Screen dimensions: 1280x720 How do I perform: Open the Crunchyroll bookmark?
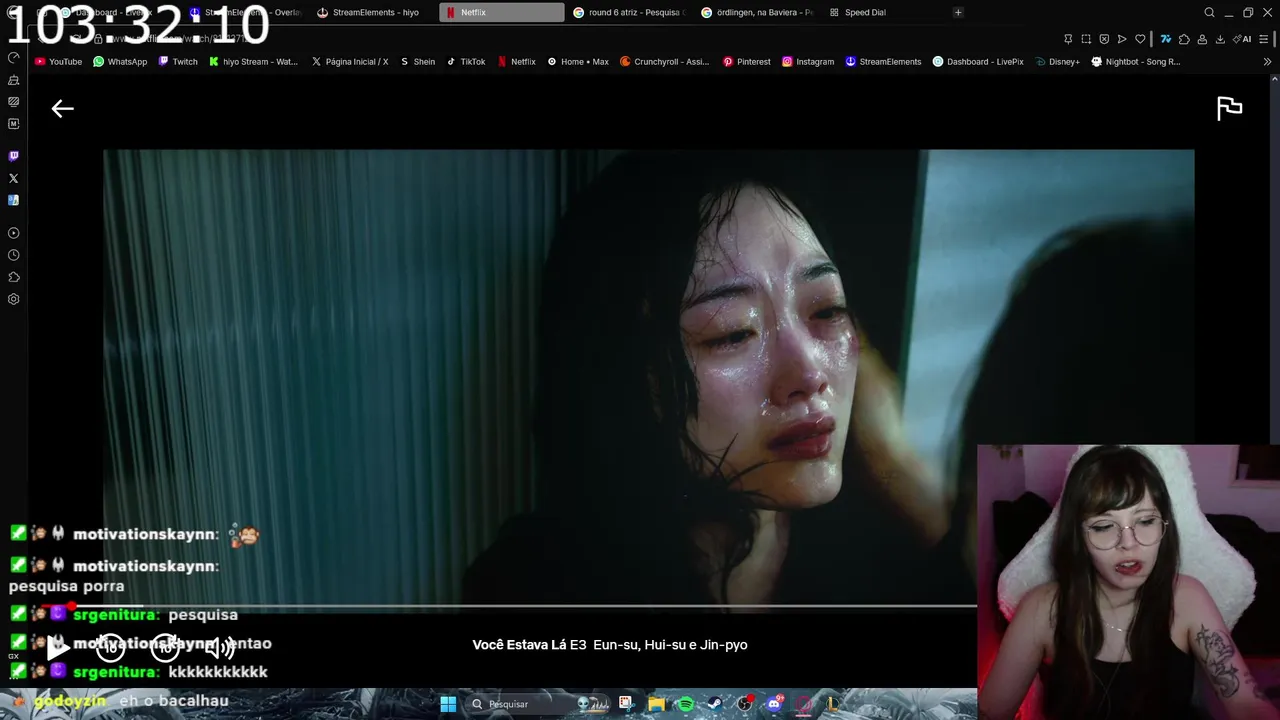pyautogui.click(x=664, y=61)
